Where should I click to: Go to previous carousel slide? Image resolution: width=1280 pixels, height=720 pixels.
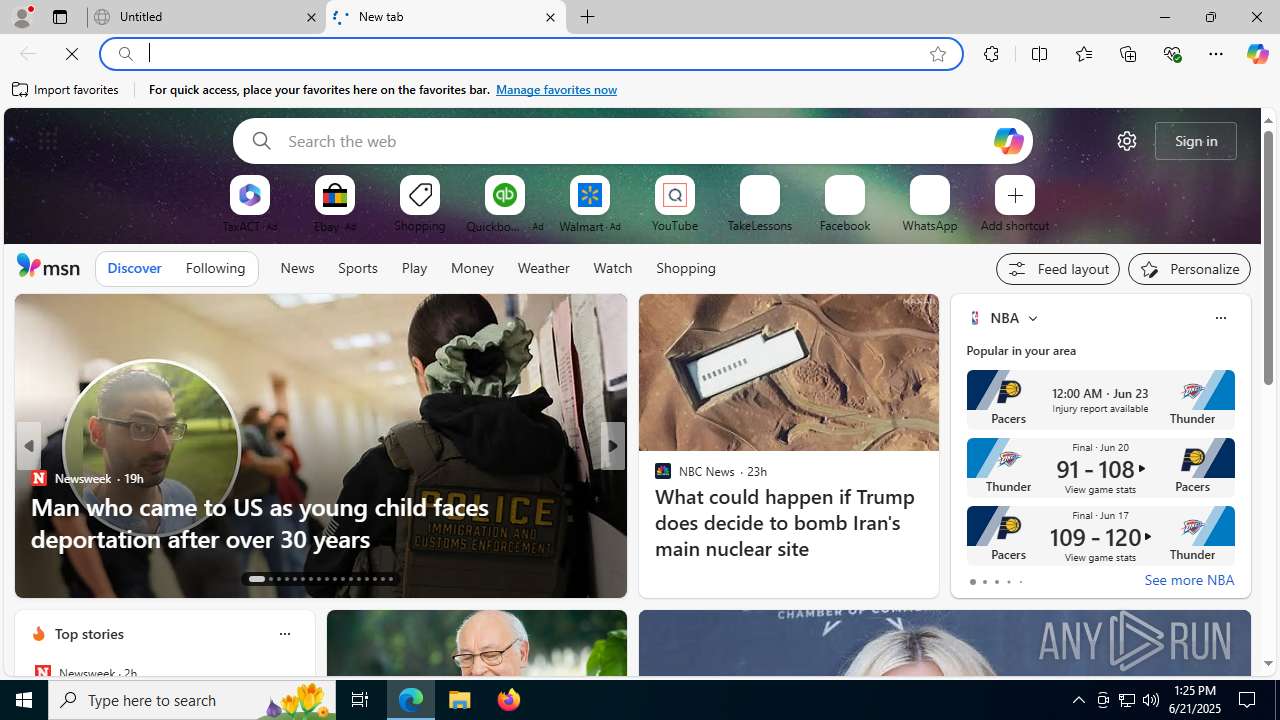pyautogui.click(x=28, y=446)
